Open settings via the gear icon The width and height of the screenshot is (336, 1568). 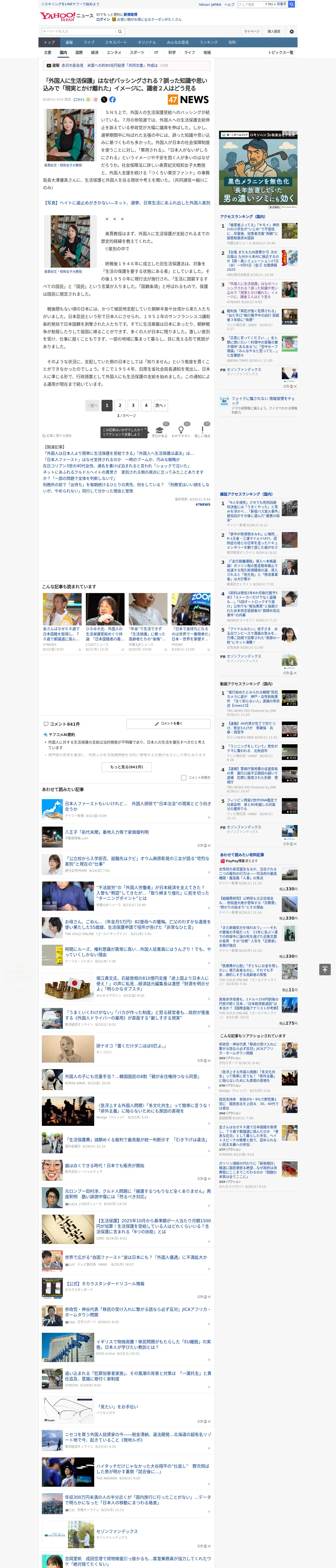tap(292, 32)
